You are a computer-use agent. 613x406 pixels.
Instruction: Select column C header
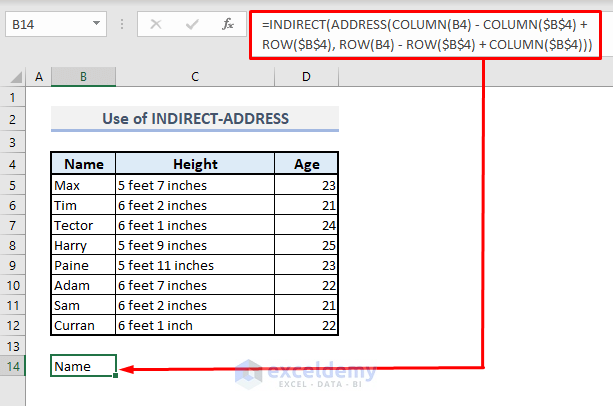point(194,77)
